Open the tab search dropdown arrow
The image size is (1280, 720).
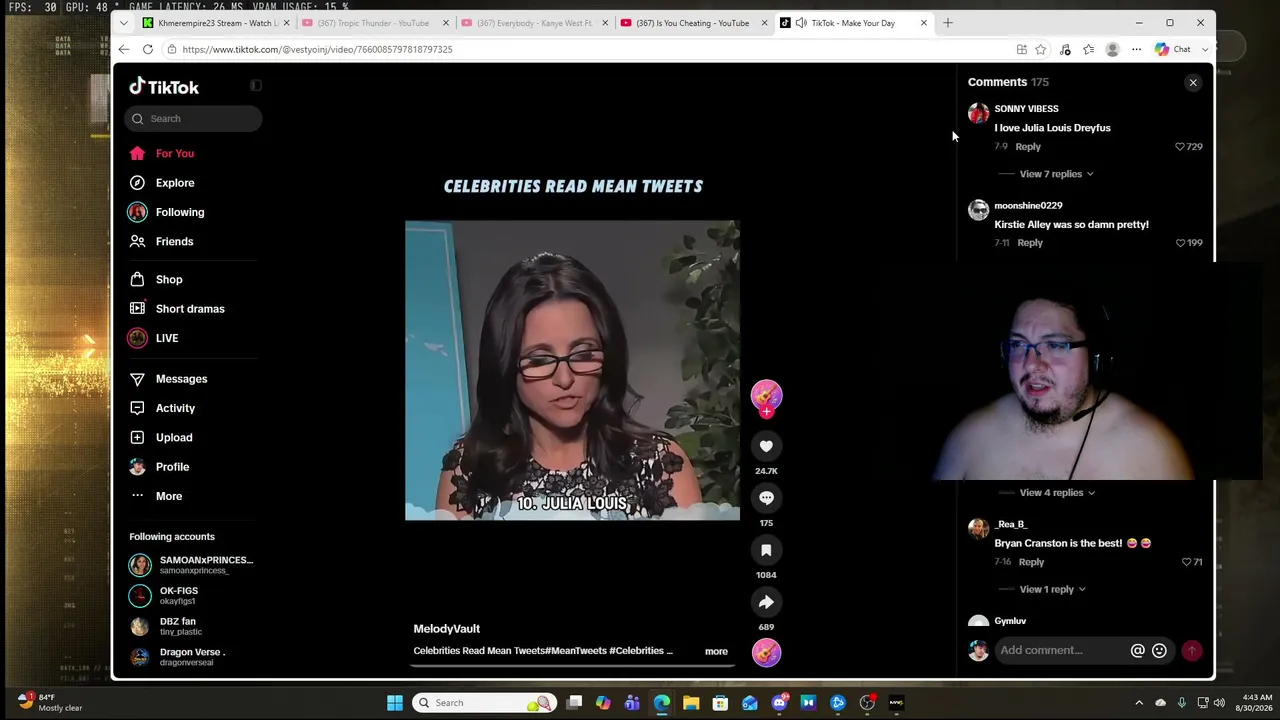click(x=123, y=23)
